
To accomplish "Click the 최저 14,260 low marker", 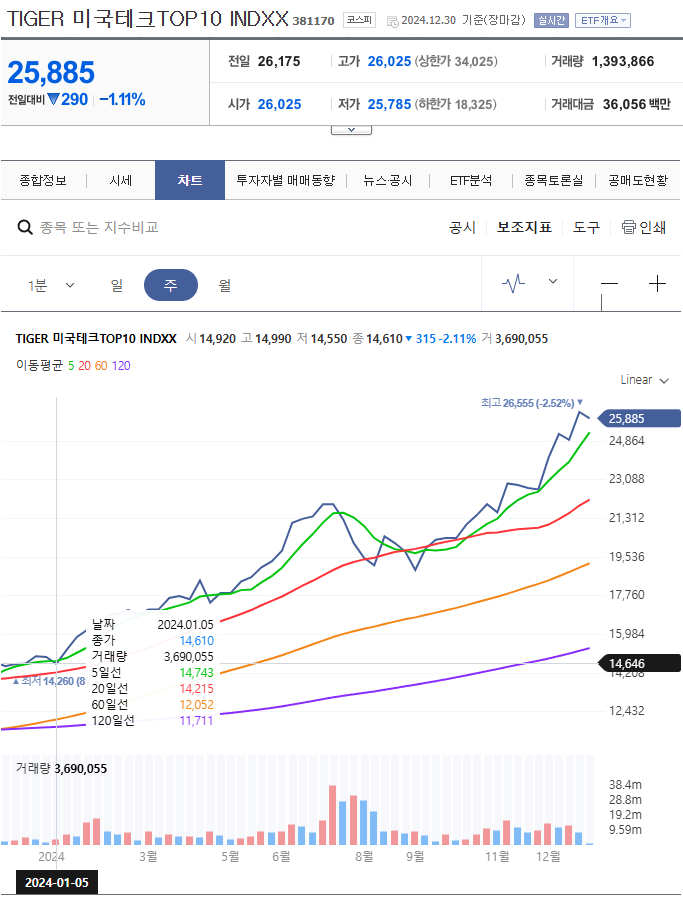I will (49, 681).
